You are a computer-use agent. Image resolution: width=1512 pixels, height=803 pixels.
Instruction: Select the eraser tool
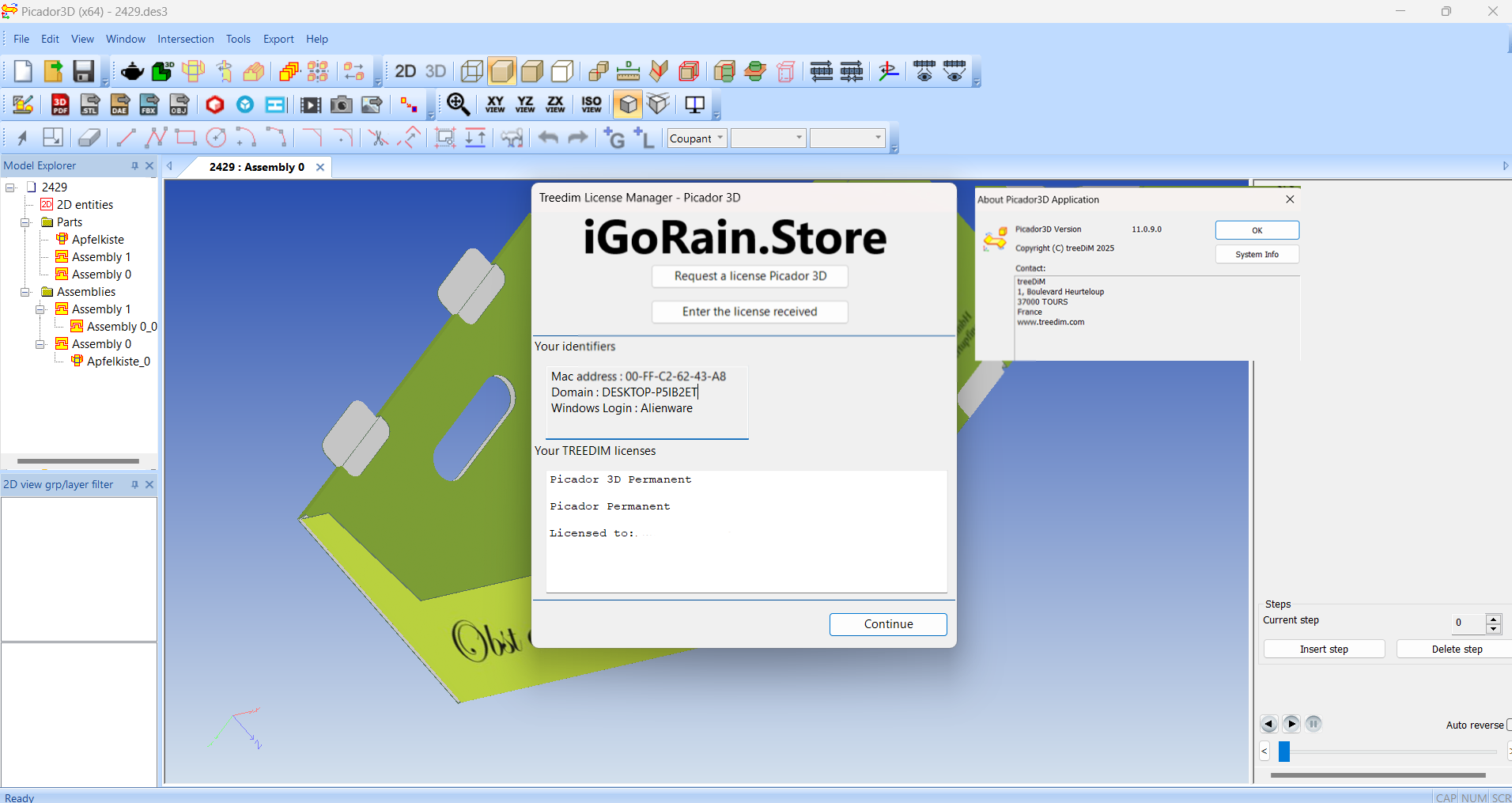89,138
